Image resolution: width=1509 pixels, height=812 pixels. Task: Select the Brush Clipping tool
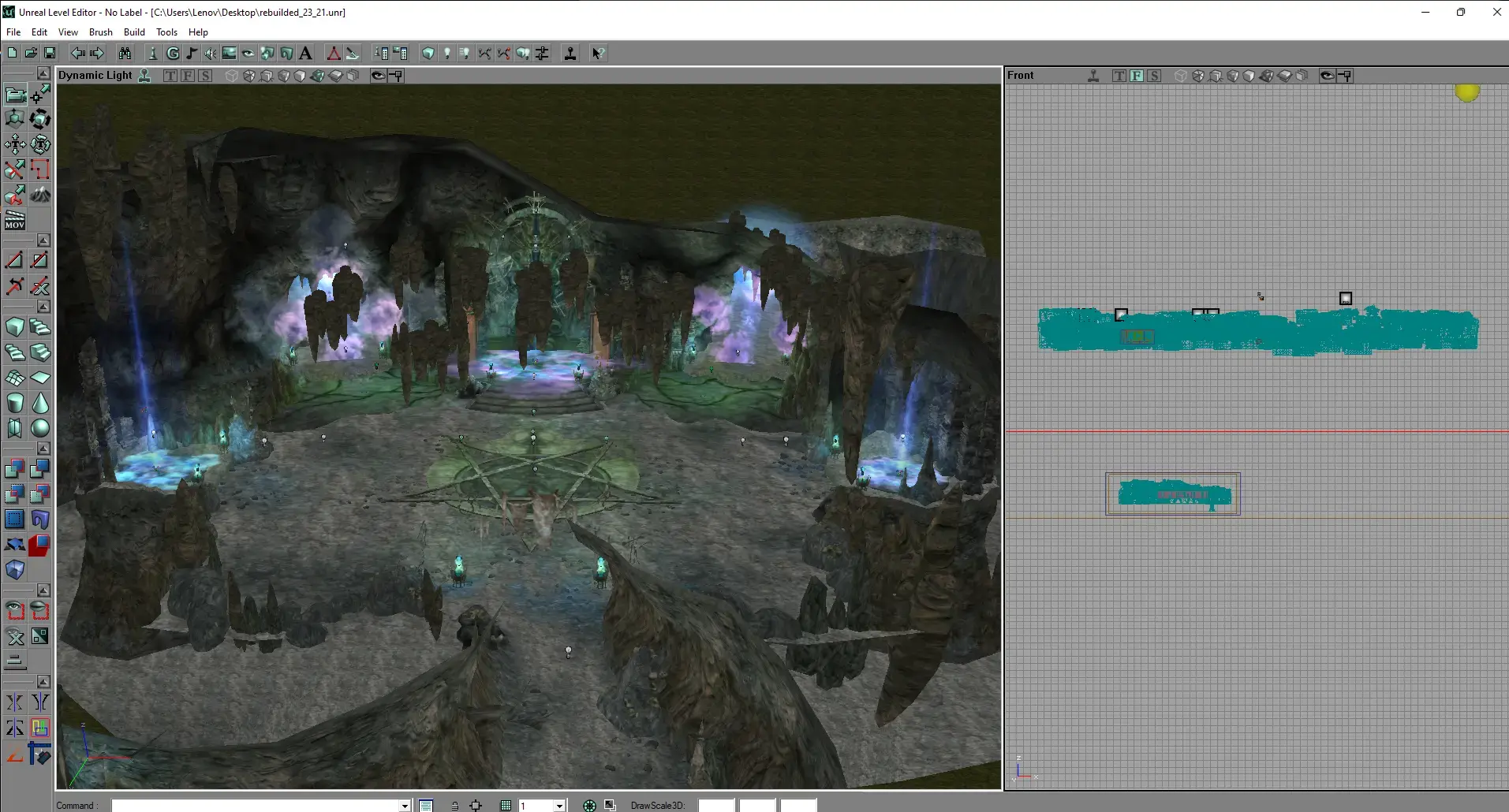pos(15,169)
